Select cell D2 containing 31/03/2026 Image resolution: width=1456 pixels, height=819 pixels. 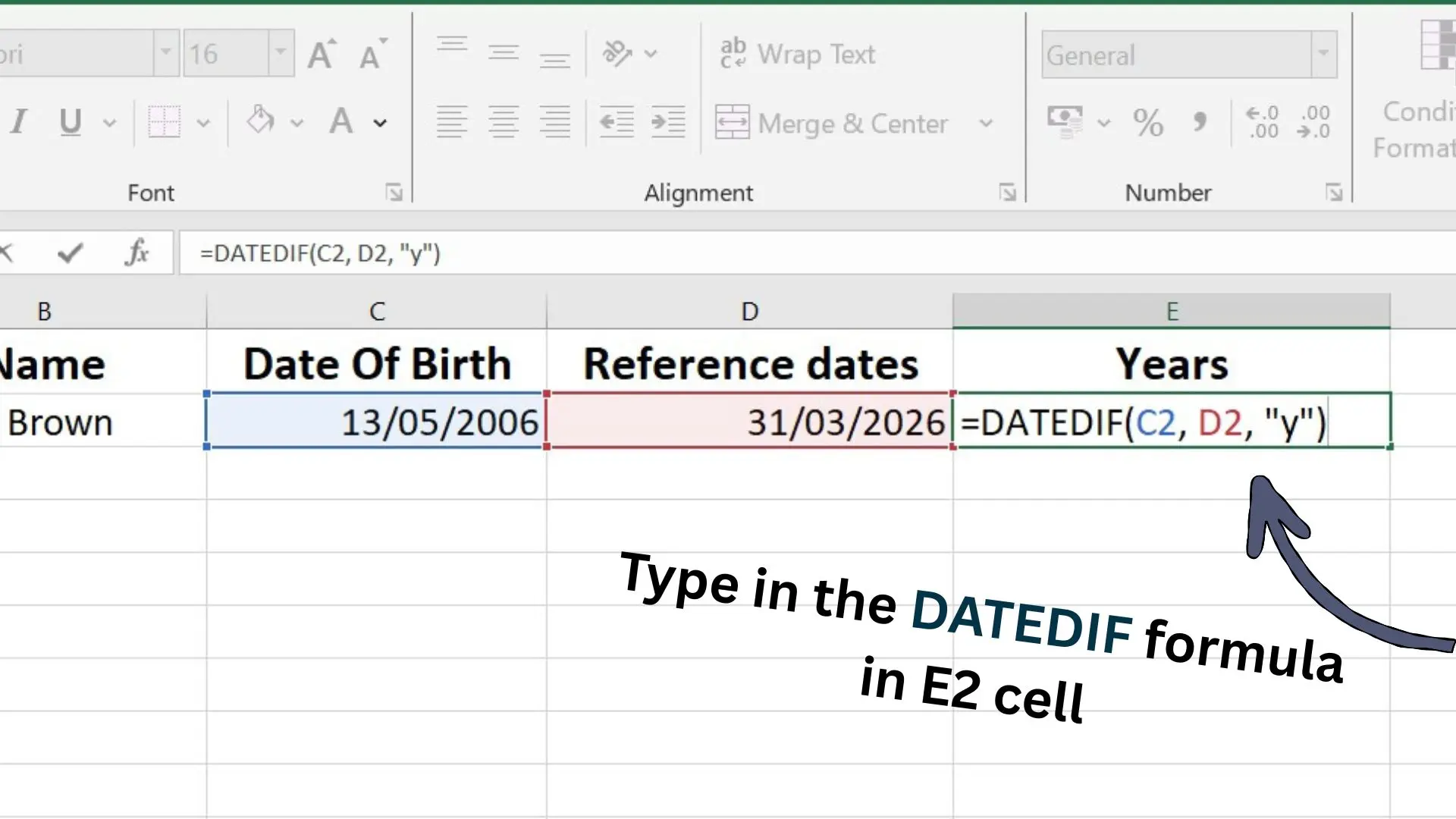749,422
